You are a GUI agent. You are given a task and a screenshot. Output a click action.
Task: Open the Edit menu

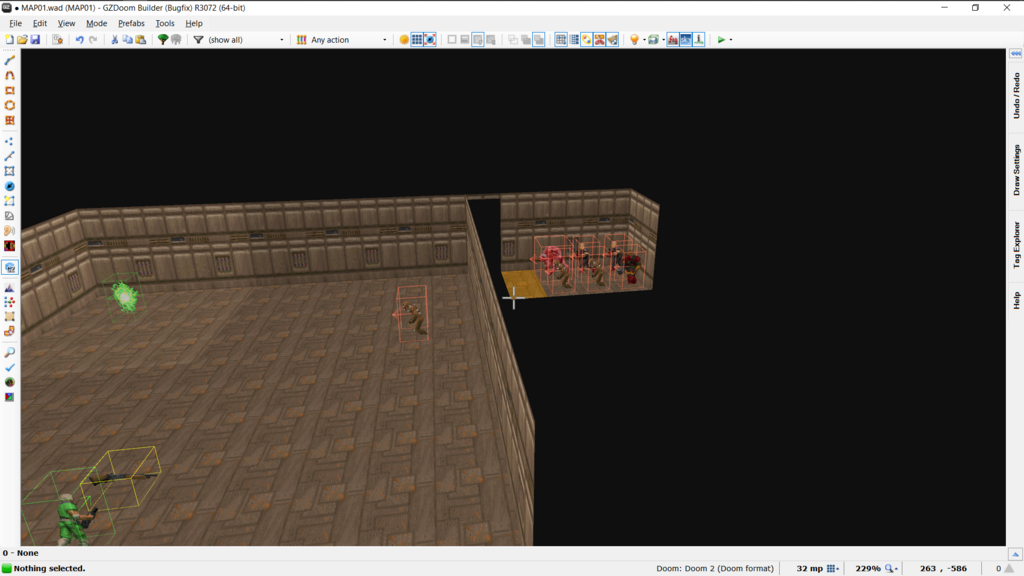point(40,23)
